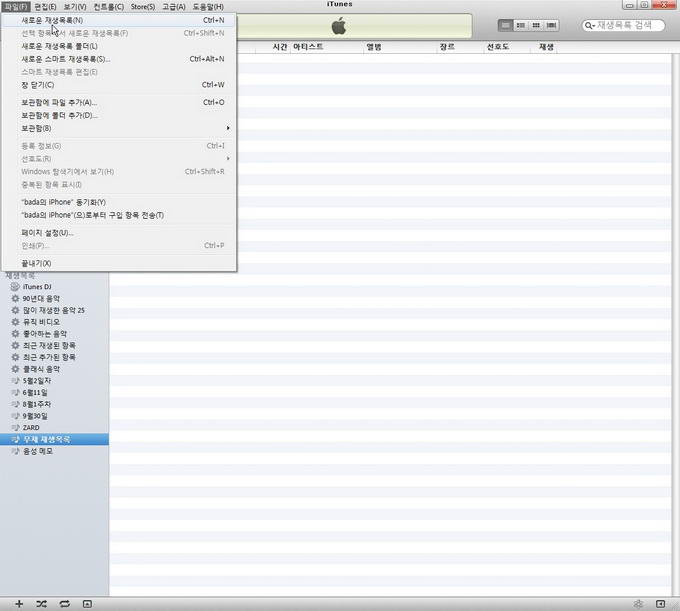Image resolution: width=680 pixels, height=611 pixels.
Task: Click playlist note icon beside 6월11일
Action: point(15,392)
